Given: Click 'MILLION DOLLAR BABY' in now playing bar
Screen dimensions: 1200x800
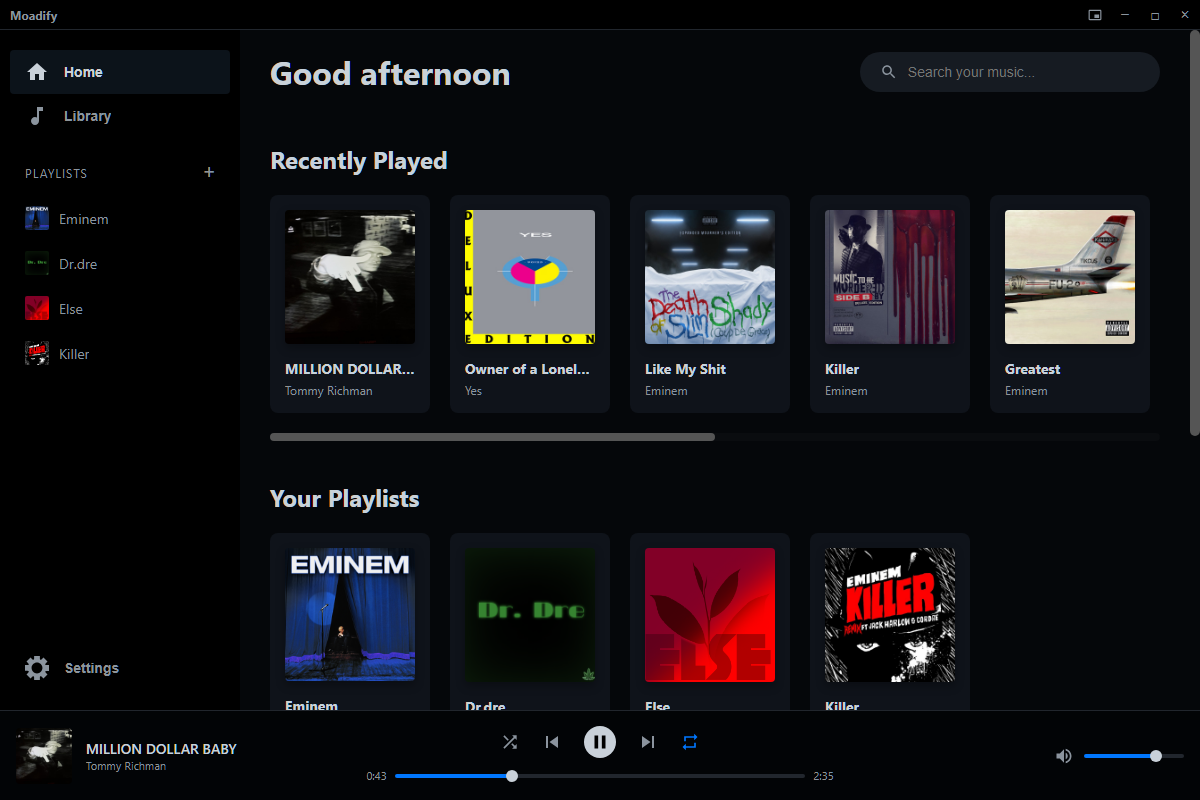Looking at the screenshot, I should pyautogui.click(x=161, y=749).
